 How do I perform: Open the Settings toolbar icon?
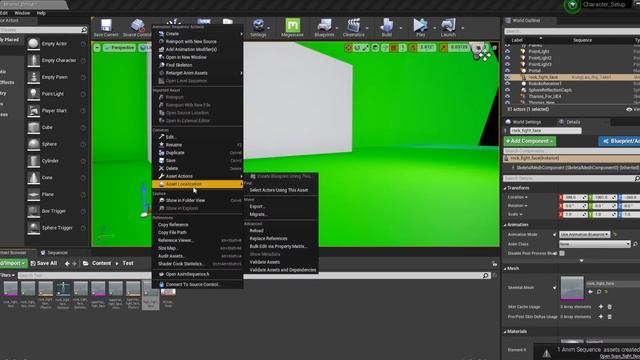[x=258, y=25]
